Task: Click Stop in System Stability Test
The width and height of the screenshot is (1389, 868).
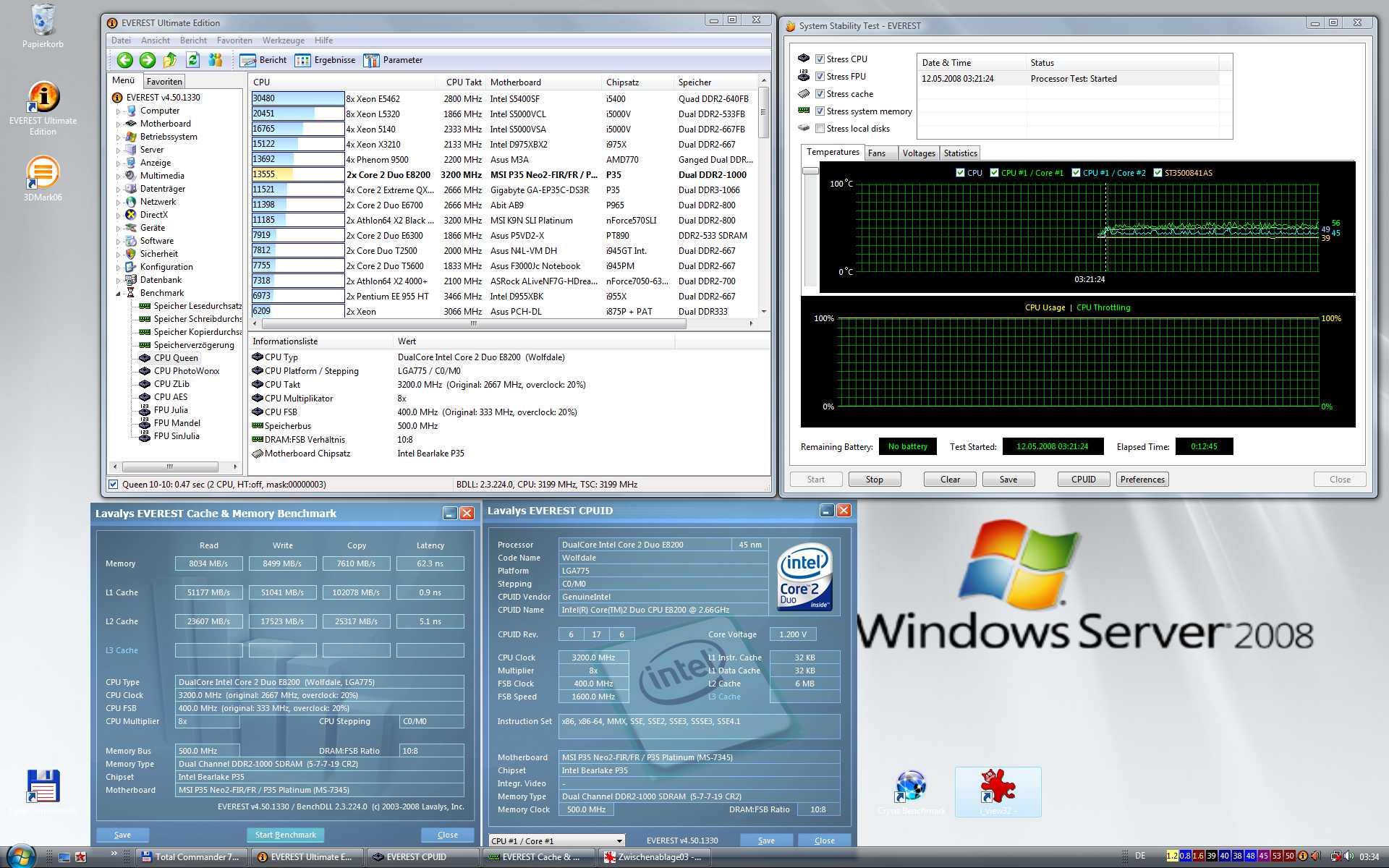Action: pos(874,480)
